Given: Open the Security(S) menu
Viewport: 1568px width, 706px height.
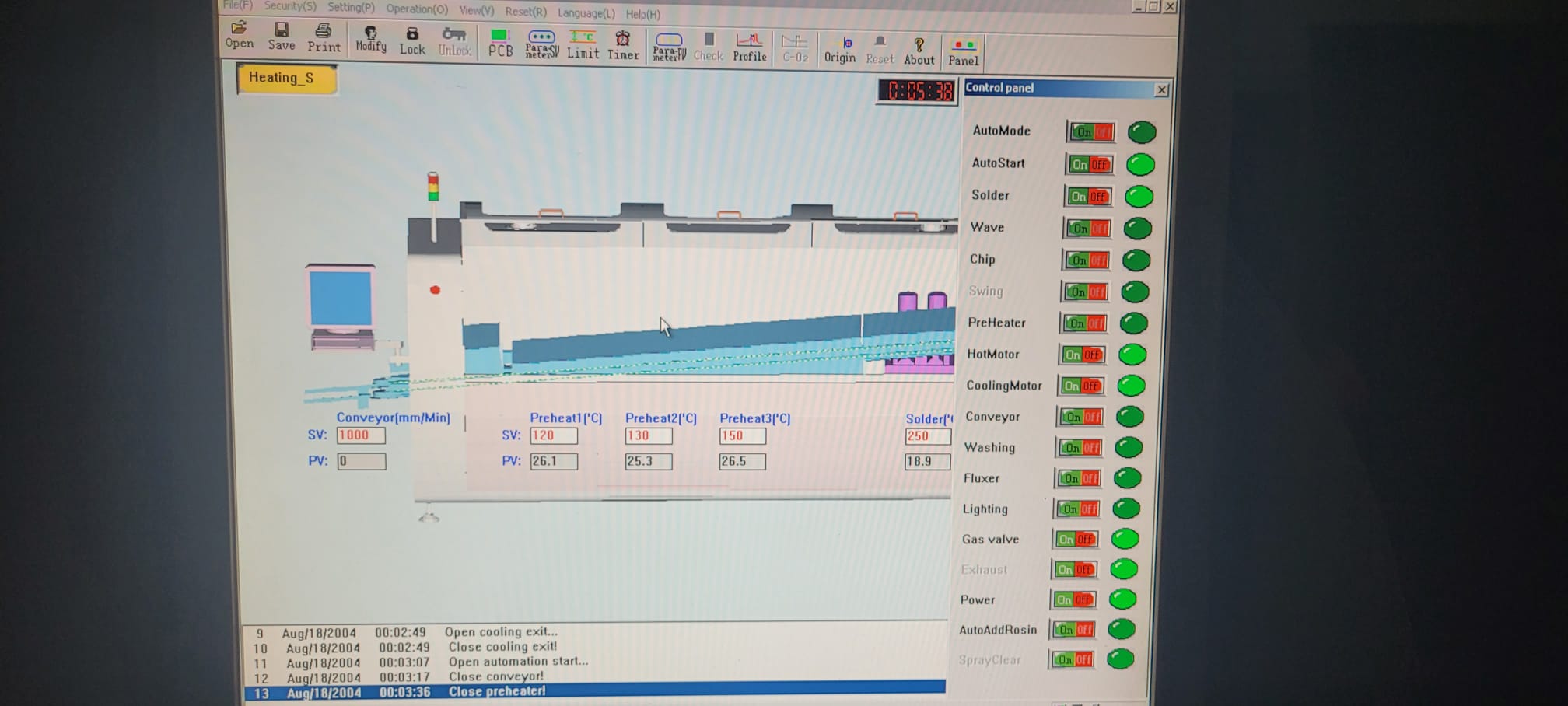Looking at the screenshot, I should click(x=290, y=6).
